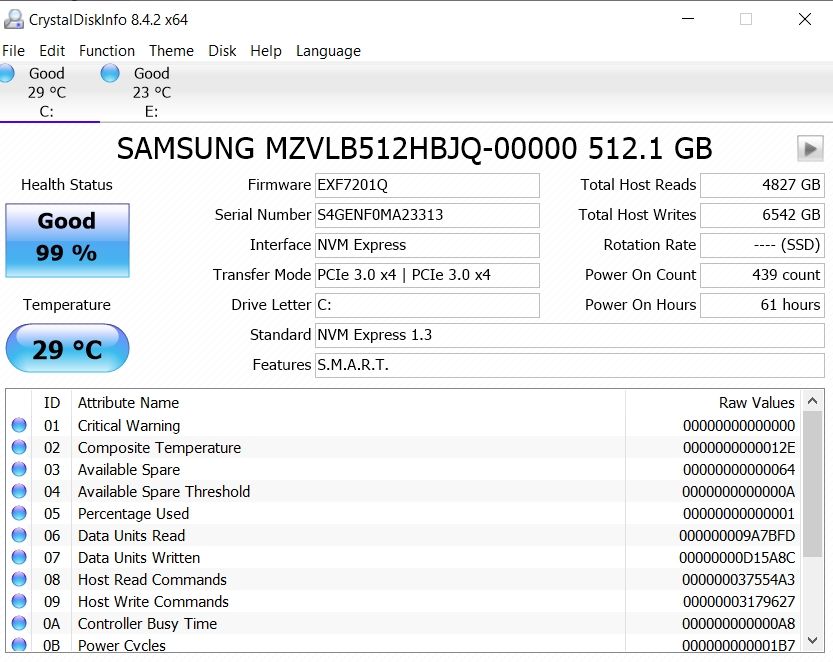Click raw value 000000009A7BFD

pos(737,536)
